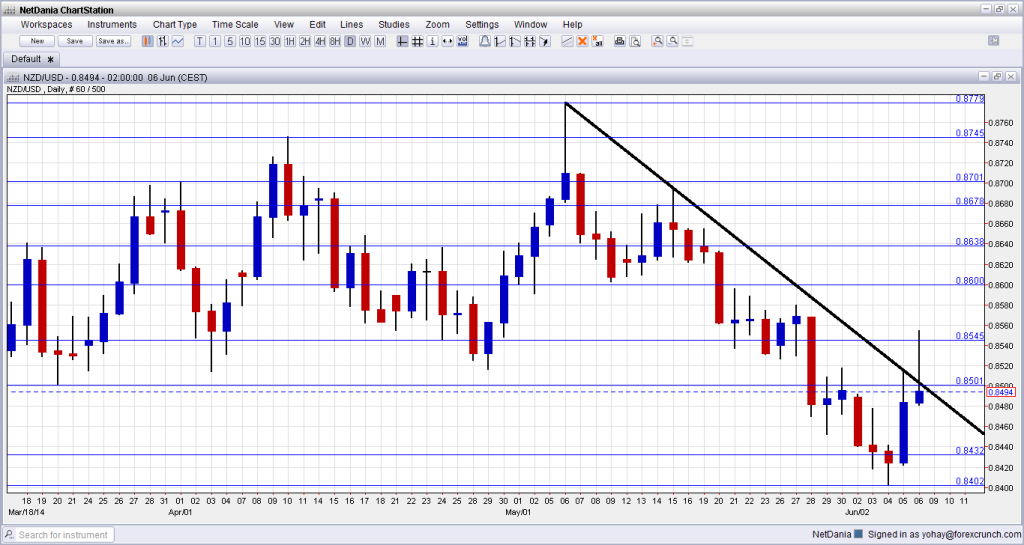Viewport: 1024px width, 545px height.
Task: Select Weekly 'W' time scale
Action: pyautogui.click(x=365, y=41)
